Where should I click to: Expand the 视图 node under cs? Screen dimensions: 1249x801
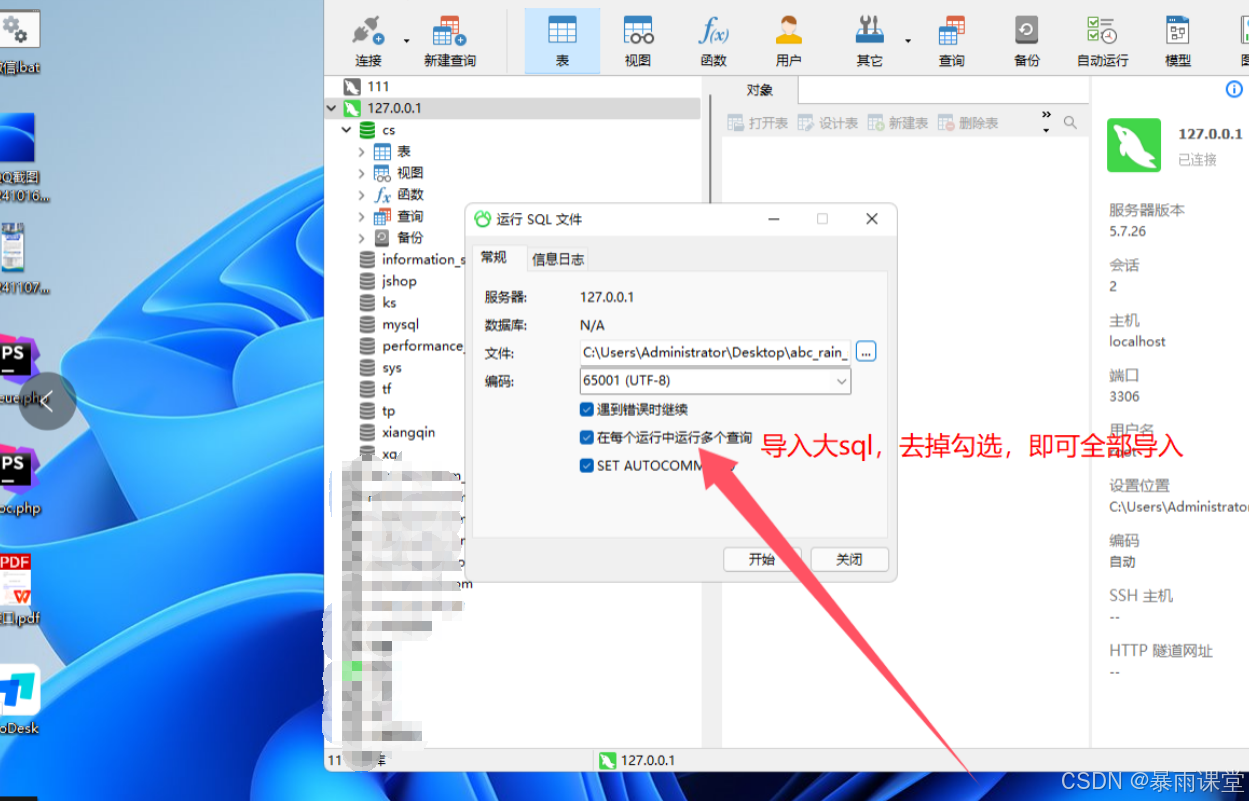click(362, 173)
